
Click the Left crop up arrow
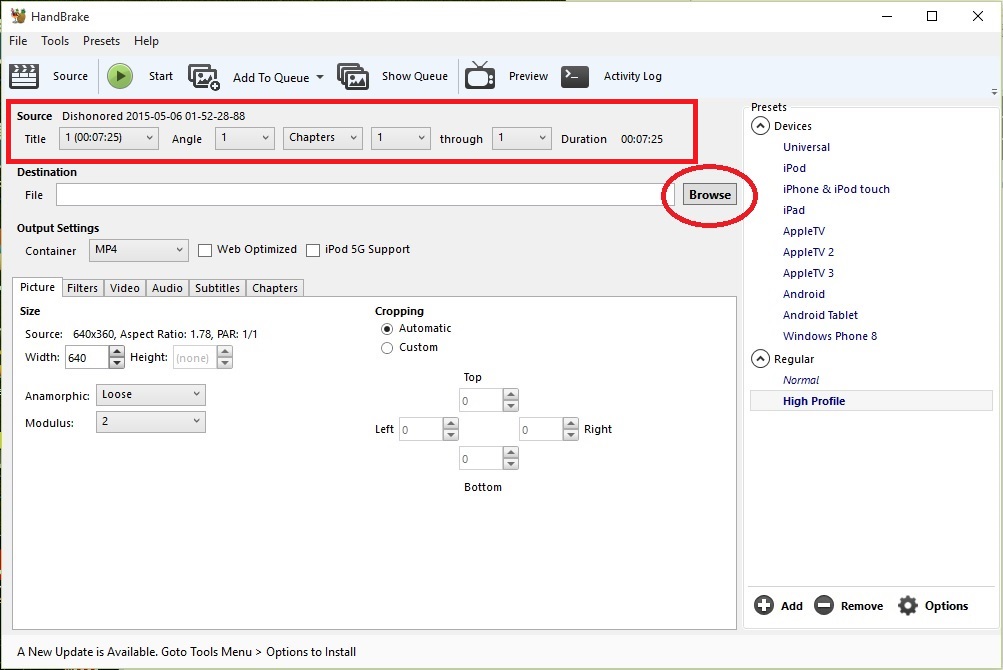(x=450, y=423)
